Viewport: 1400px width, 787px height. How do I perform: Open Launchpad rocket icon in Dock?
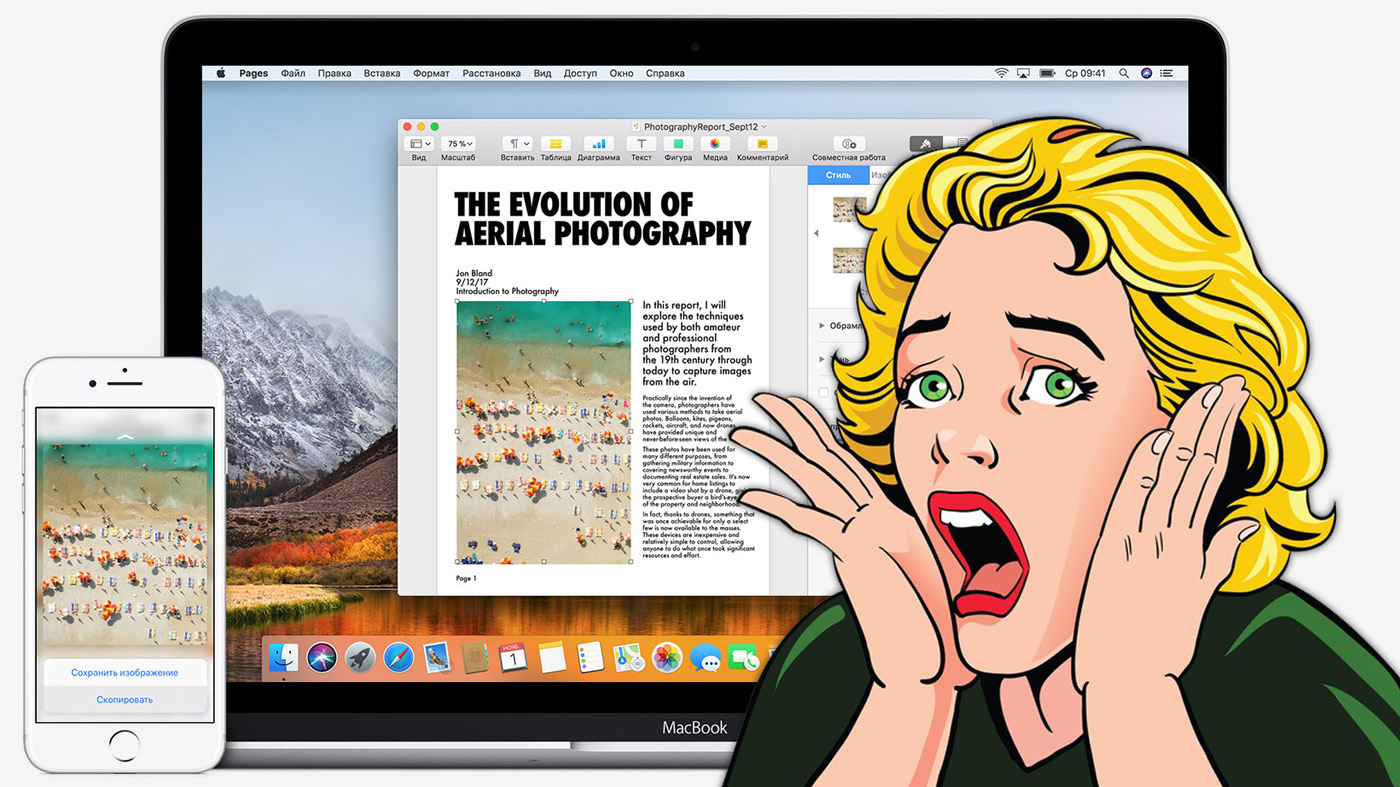[x=360, y=657]
